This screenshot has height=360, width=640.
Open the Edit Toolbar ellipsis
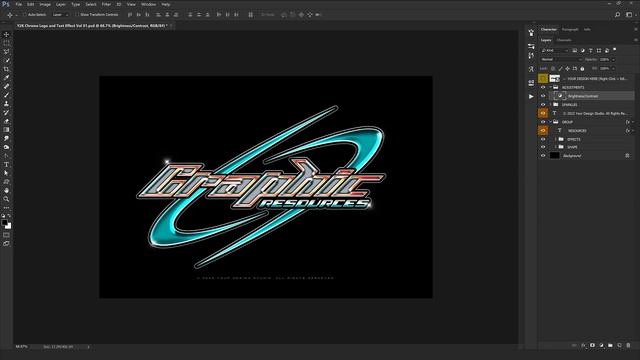point(6,208)
